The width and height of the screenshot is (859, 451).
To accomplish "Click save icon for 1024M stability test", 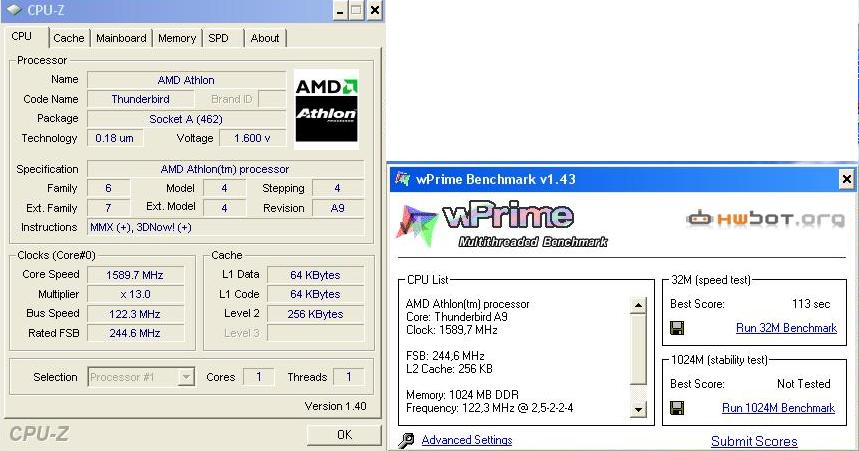I will point(677,408).
